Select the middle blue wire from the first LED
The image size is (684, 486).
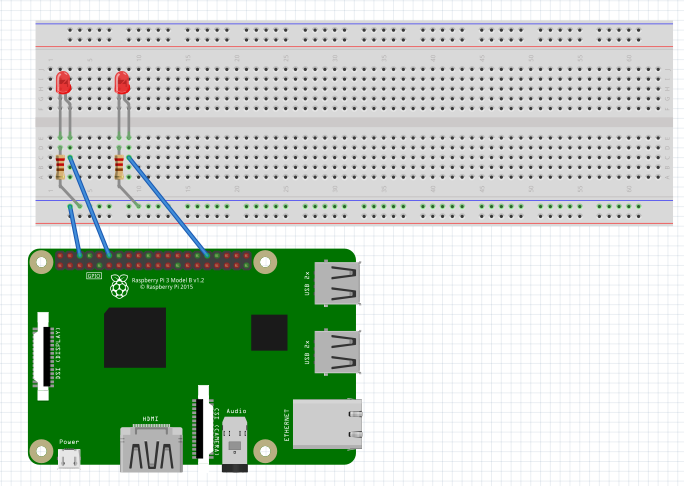pyautogui.click(x=89, y=207)
